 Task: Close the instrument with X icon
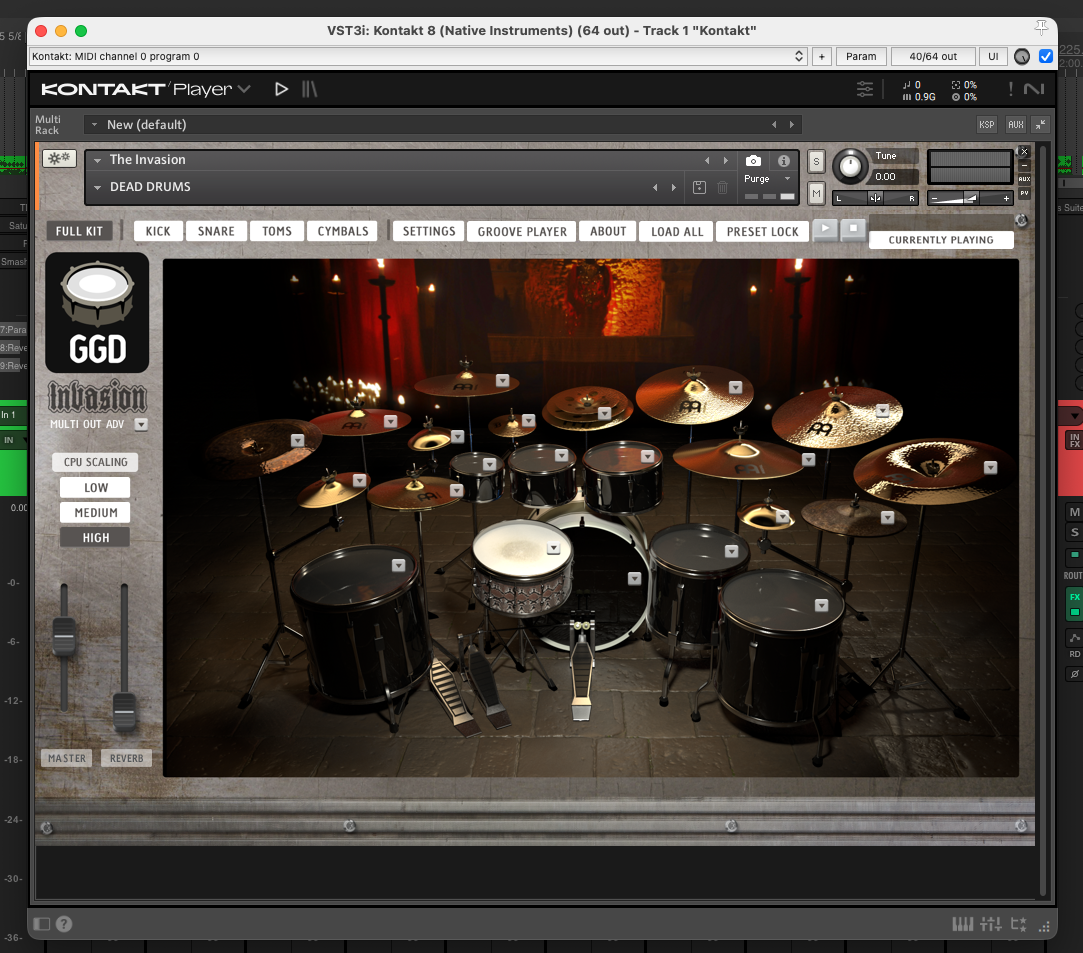point(1024,151)
